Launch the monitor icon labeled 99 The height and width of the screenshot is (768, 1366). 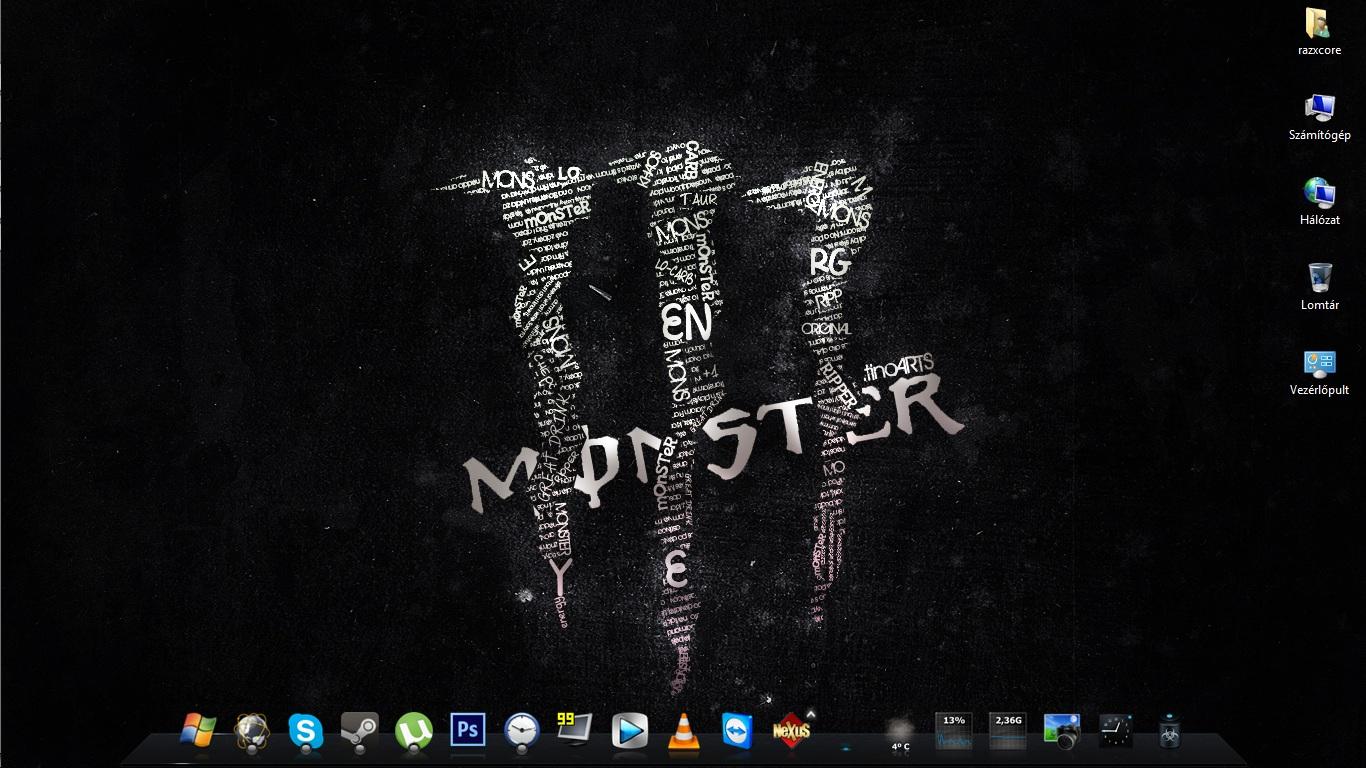tap(575, 730)
